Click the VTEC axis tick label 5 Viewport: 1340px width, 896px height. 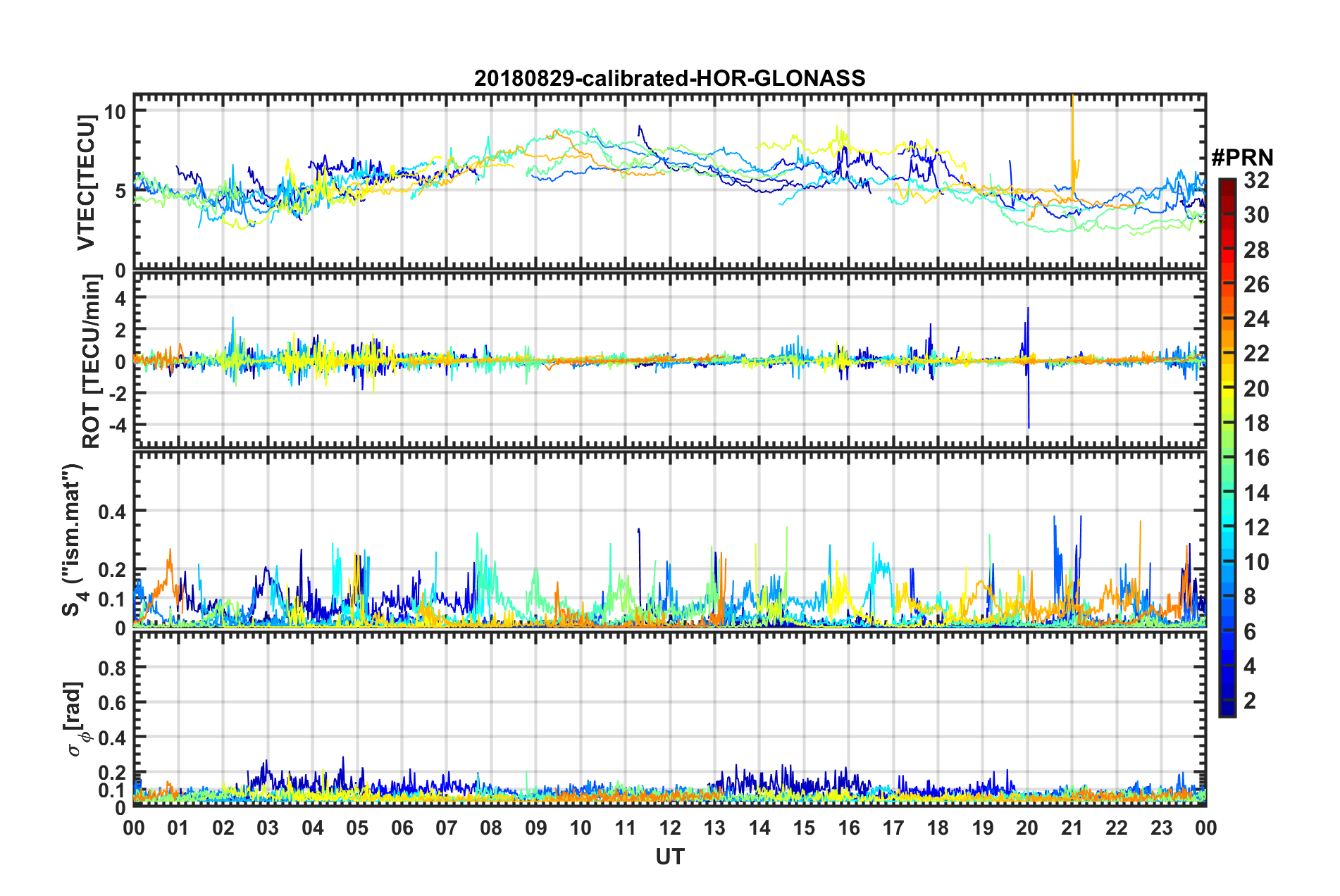[120, 191]
